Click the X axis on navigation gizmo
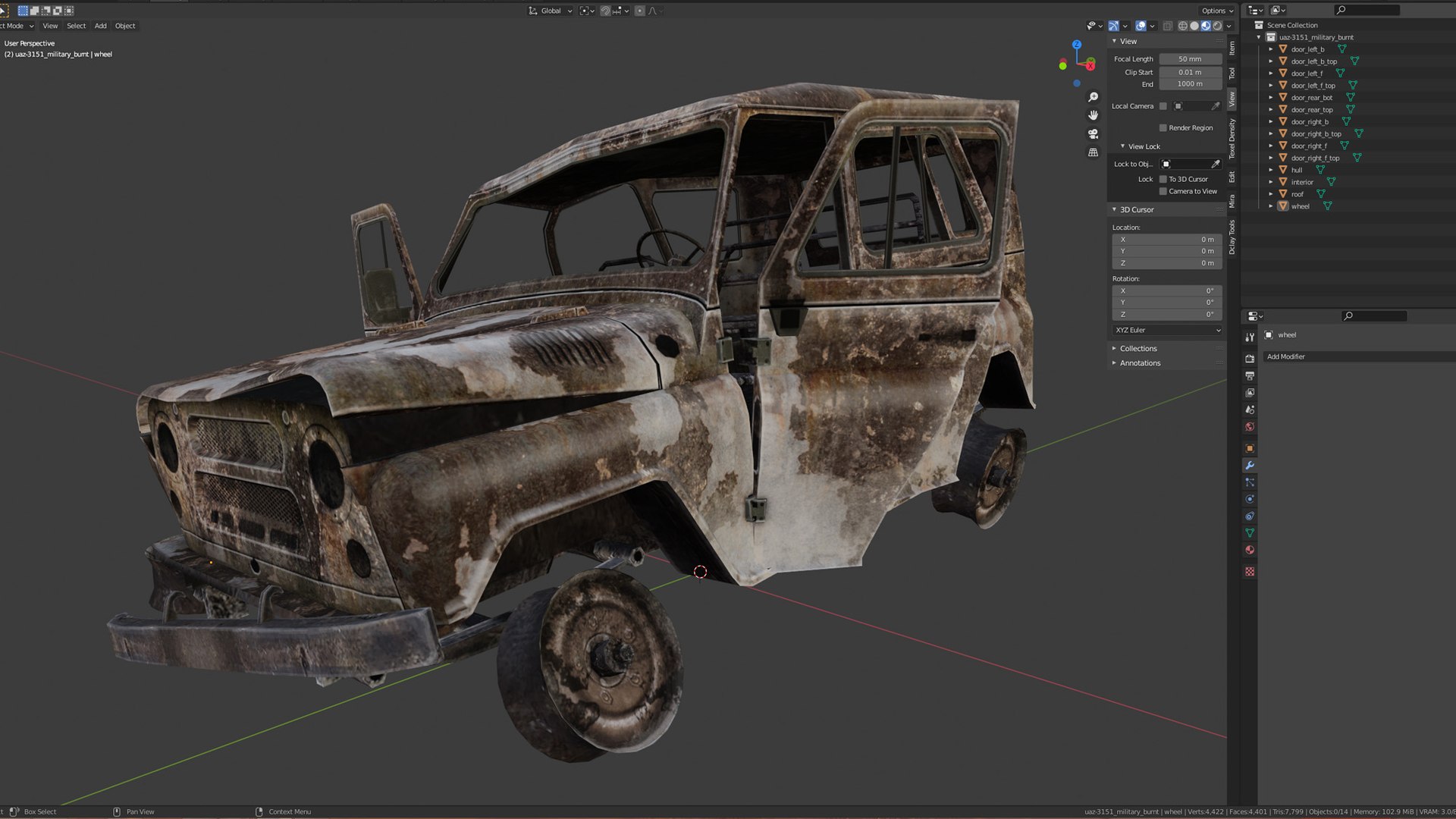This screenshot has height=819, width=1456. tap(1090, 65)
